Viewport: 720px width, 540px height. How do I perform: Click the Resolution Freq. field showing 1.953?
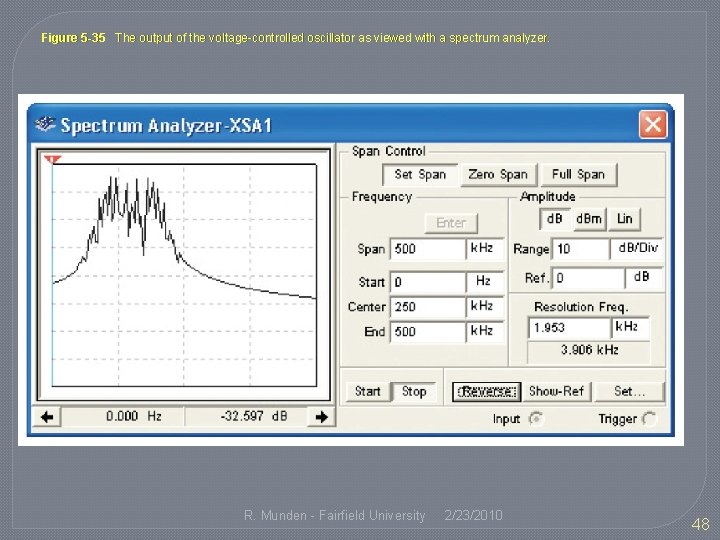(x=569, y=328)
